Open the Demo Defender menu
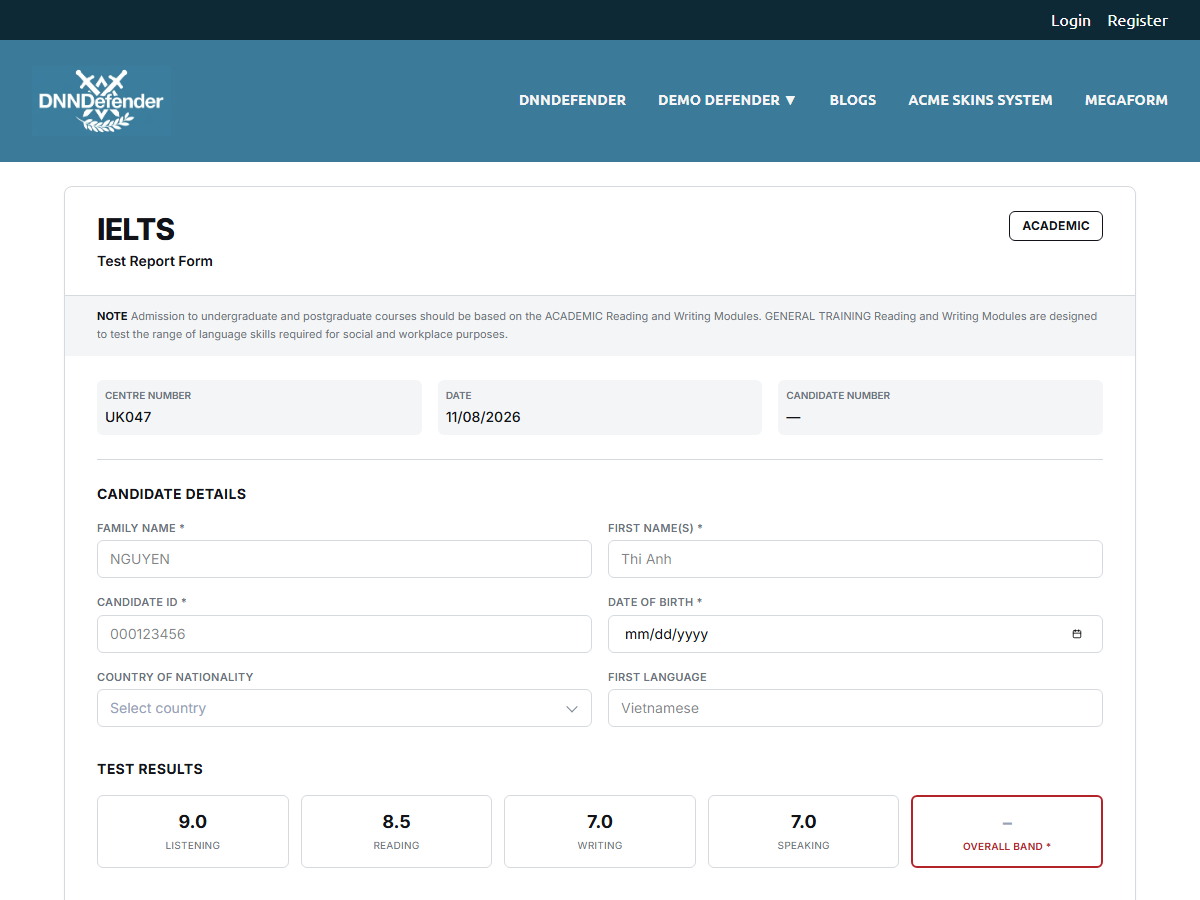This screenshot has width=1200, height=900. (727, 100)
